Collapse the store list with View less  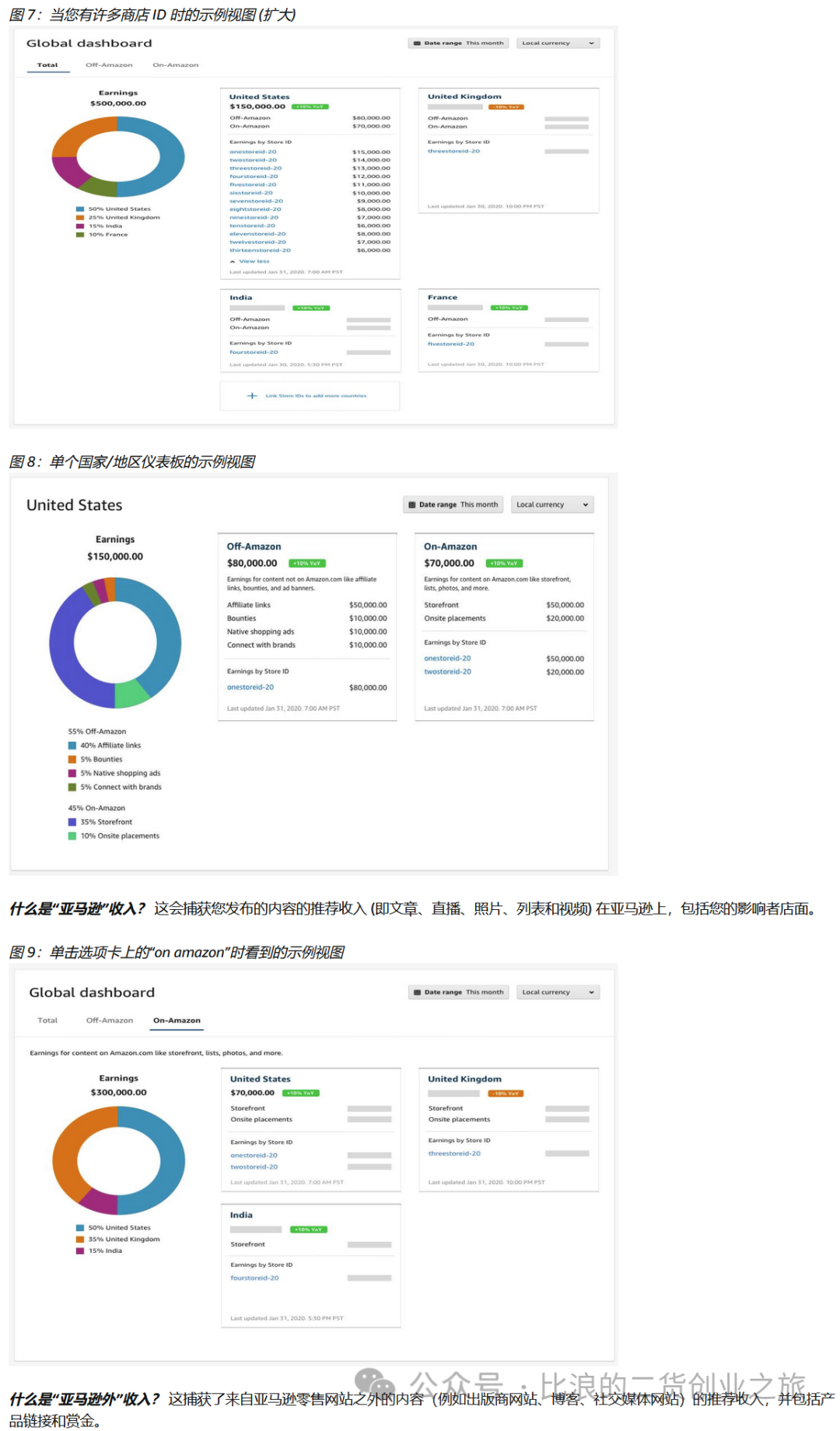pos(254,261)
